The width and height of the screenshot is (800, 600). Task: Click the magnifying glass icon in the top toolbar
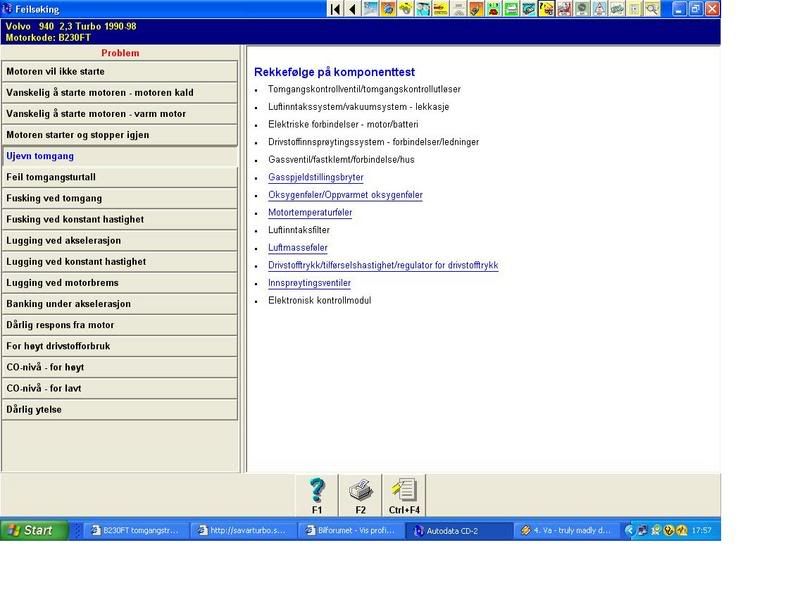click(x=652, y=9)
